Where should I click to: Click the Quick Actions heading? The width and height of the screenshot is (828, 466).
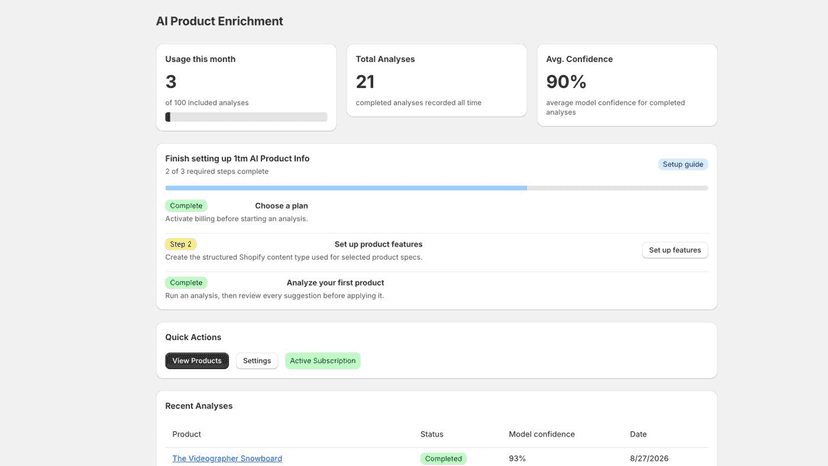coord(193,337)
